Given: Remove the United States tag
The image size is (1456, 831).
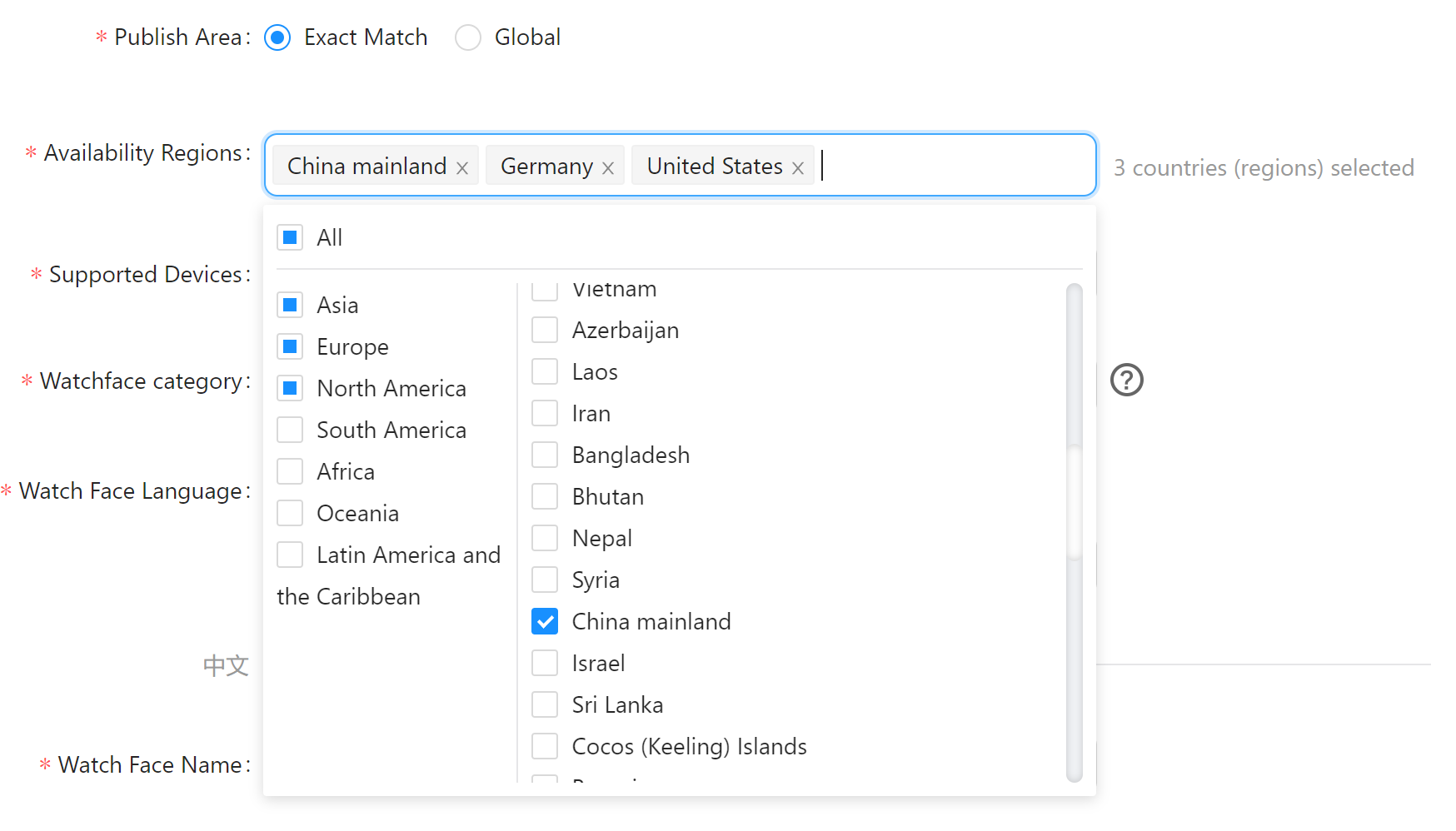Looking at the screenshot, I should [x=798, y=168].
